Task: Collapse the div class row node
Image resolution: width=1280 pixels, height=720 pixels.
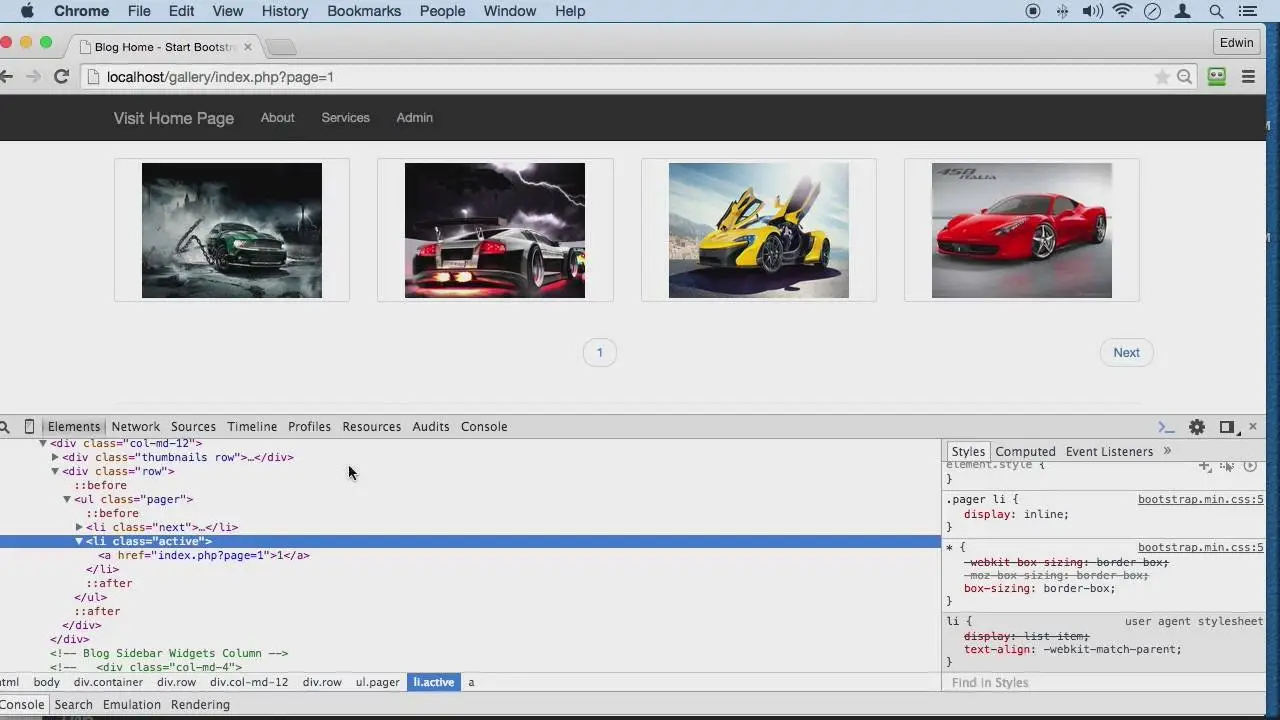Action: (x=55, y=471)
